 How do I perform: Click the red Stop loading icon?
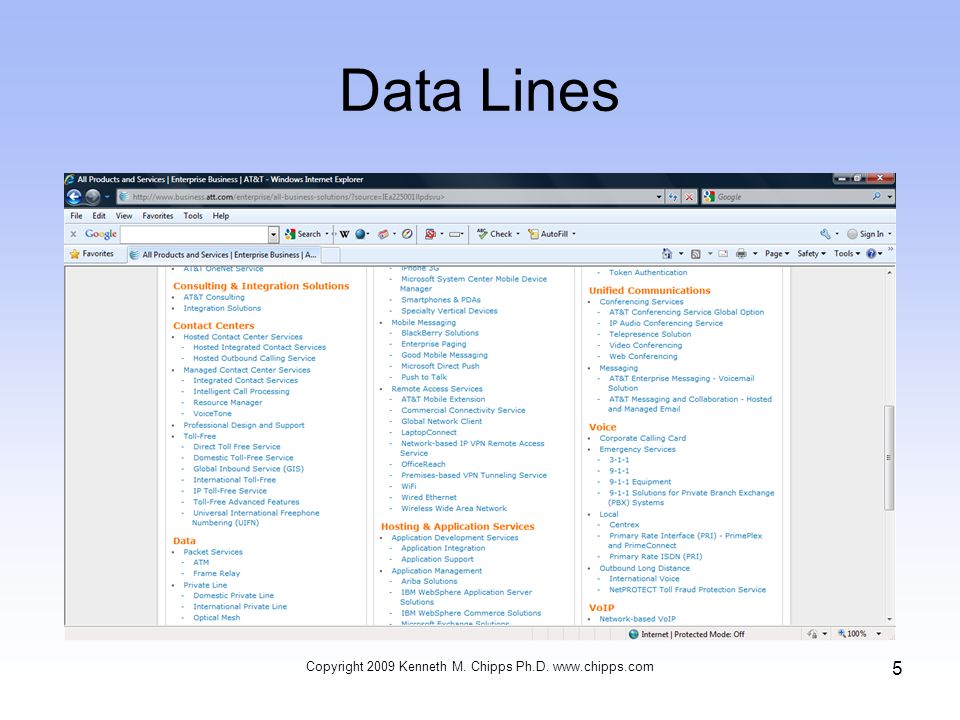pyautogui.click(x=689, y=197)
